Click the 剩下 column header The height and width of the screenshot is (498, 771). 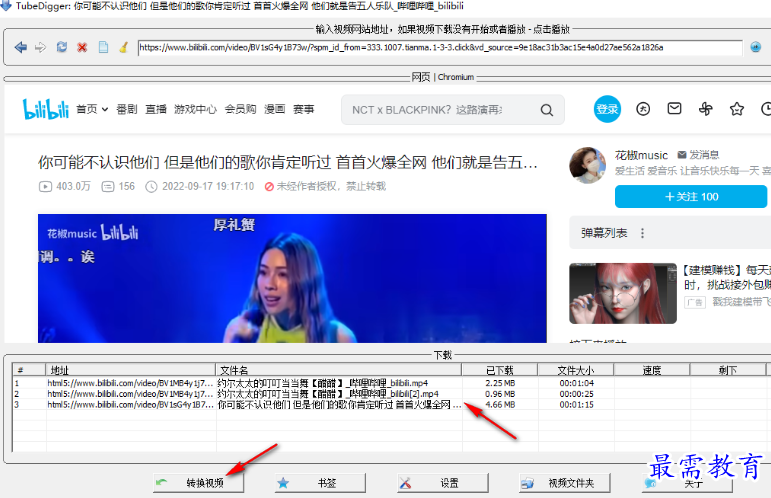click(x=728, y=370)
